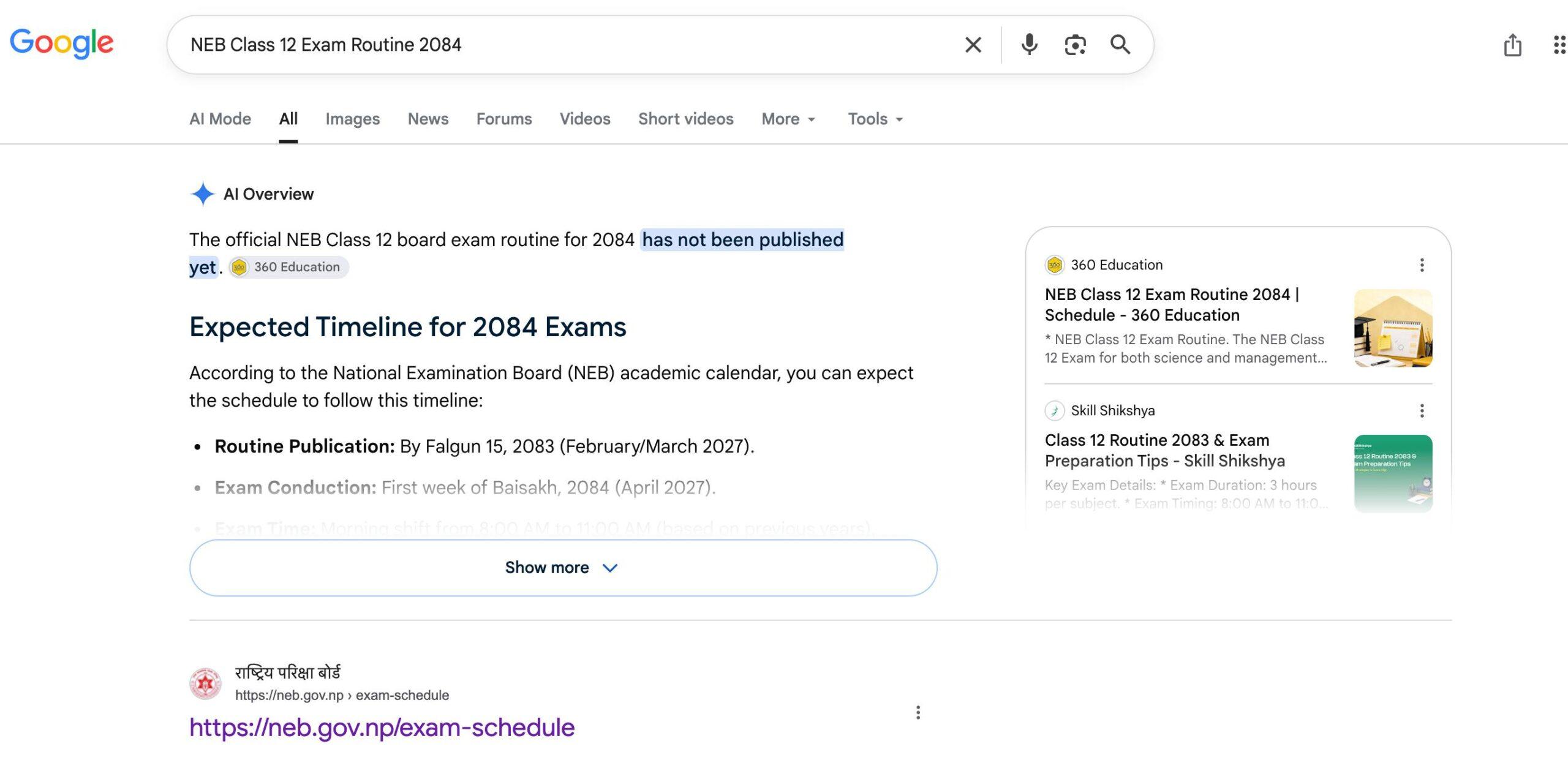Submit search with magnifying glass icon

1120,45
